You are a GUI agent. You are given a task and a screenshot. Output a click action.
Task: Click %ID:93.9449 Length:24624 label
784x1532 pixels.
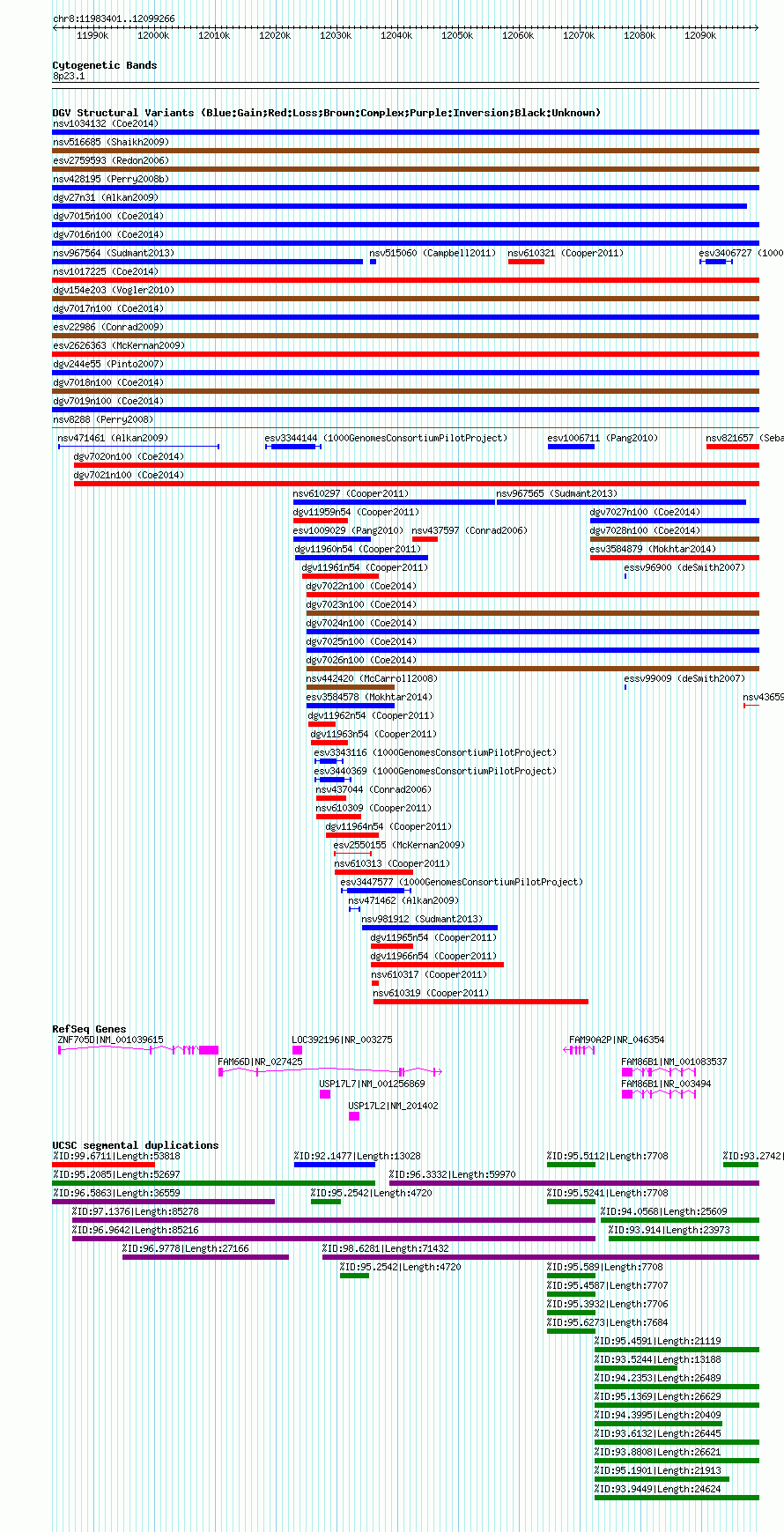click(658, 1489)
